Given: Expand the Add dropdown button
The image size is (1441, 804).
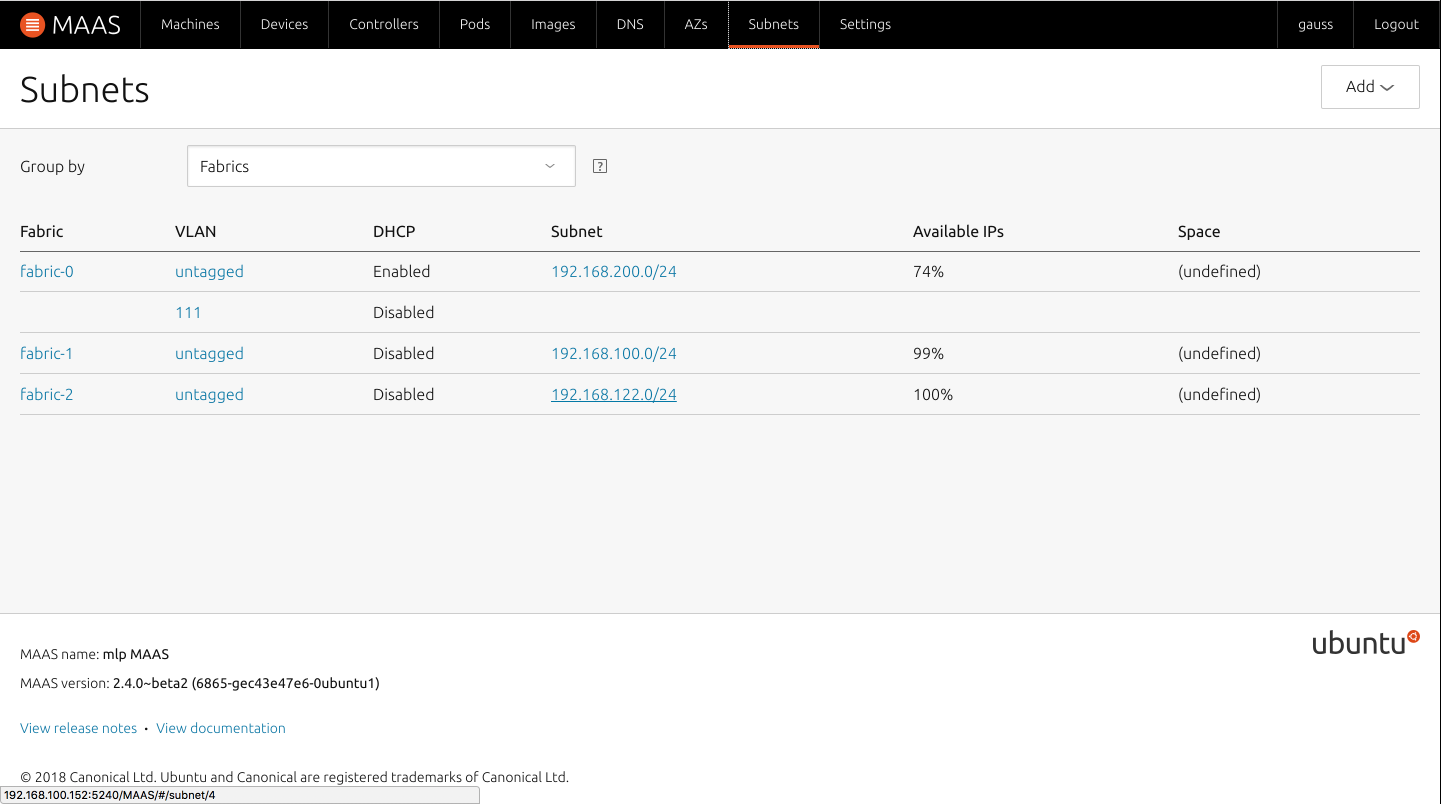Looking at the screenshot, I should (x=1370, y=87).
